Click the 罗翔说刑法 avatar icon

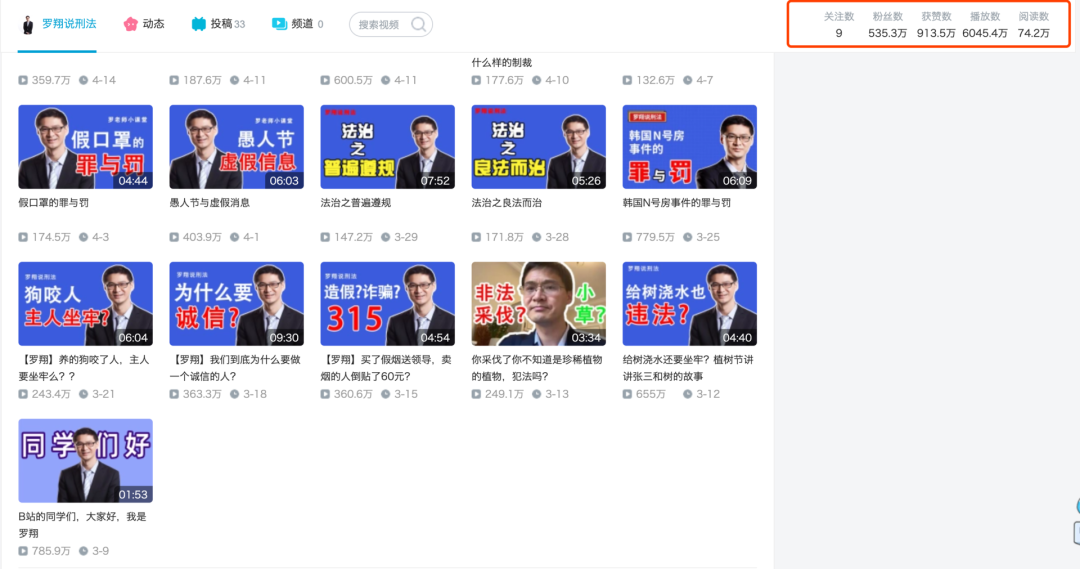pos(28,24)
